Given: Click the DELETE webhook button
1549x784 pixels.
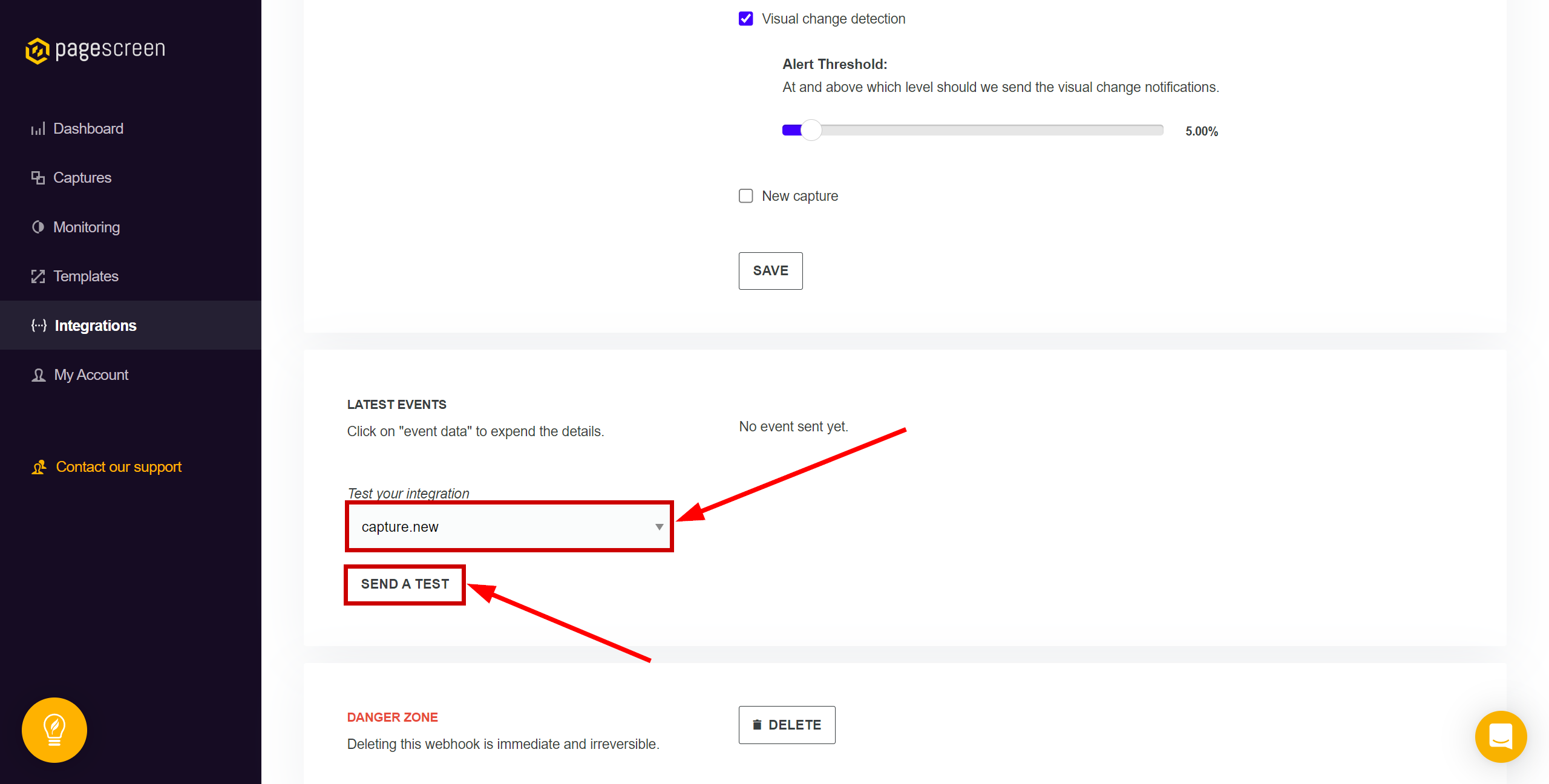Looking at the screenshot, I should 787,724.
